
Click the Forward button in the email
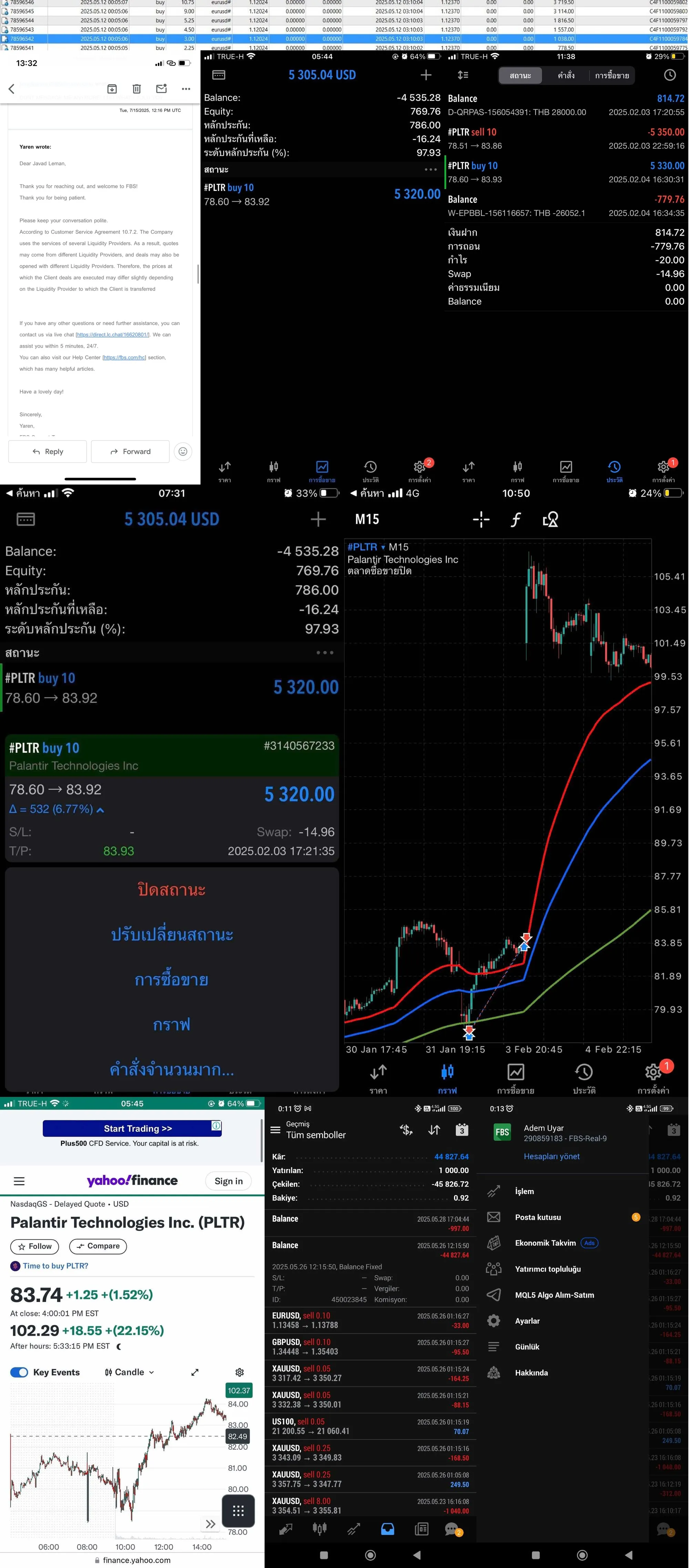click(x=130, y=452)
